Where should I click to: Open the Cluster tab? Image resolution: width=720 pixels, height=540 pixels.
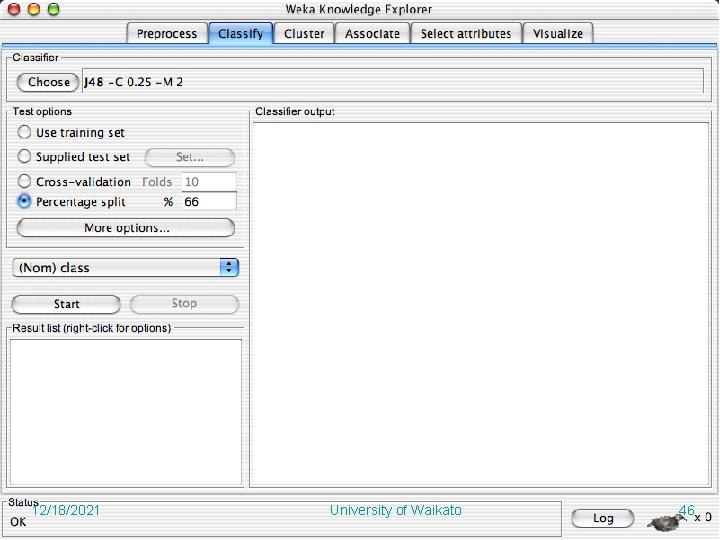coord(304,34)
